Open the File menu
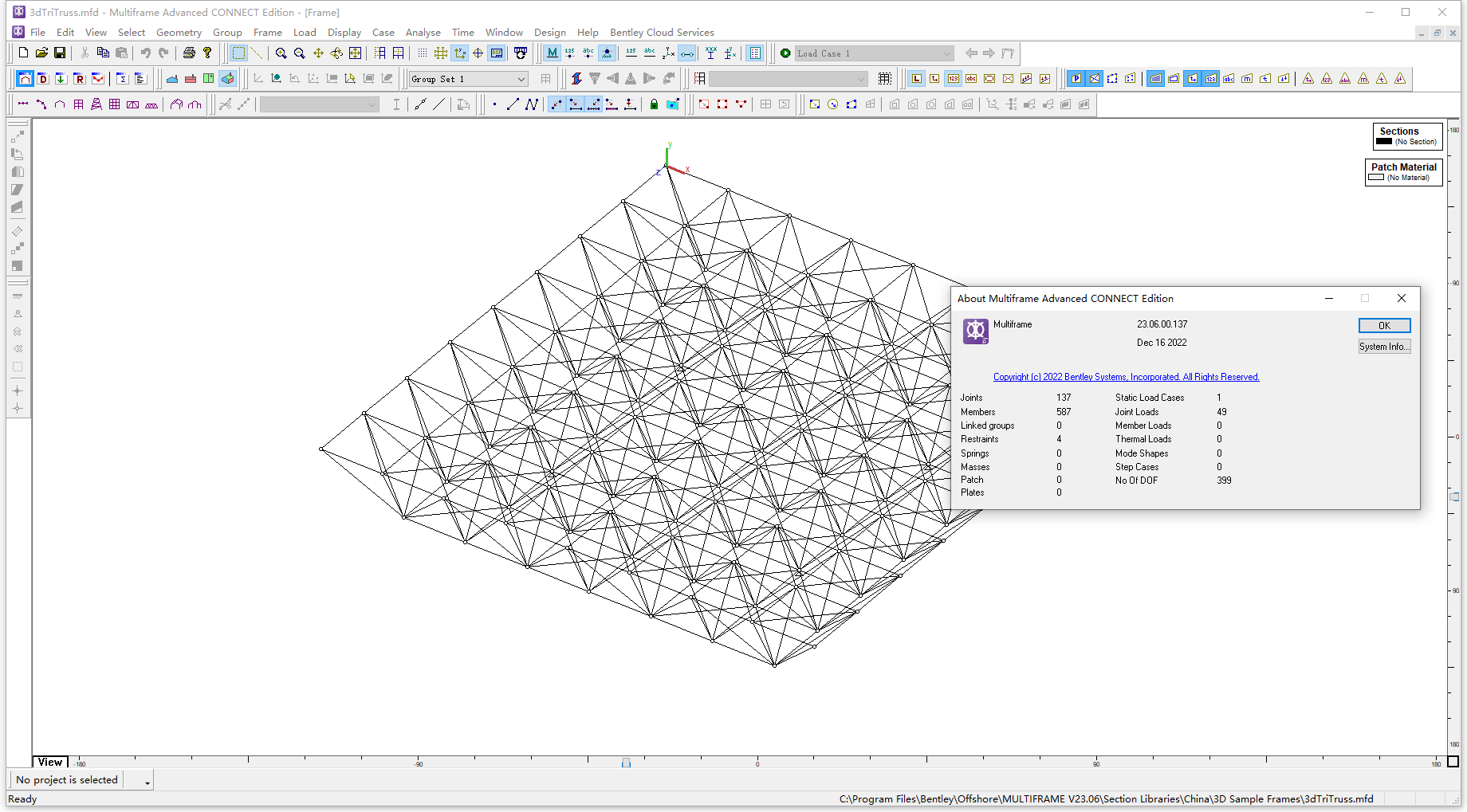1467x812 pixels. (37, 33)
